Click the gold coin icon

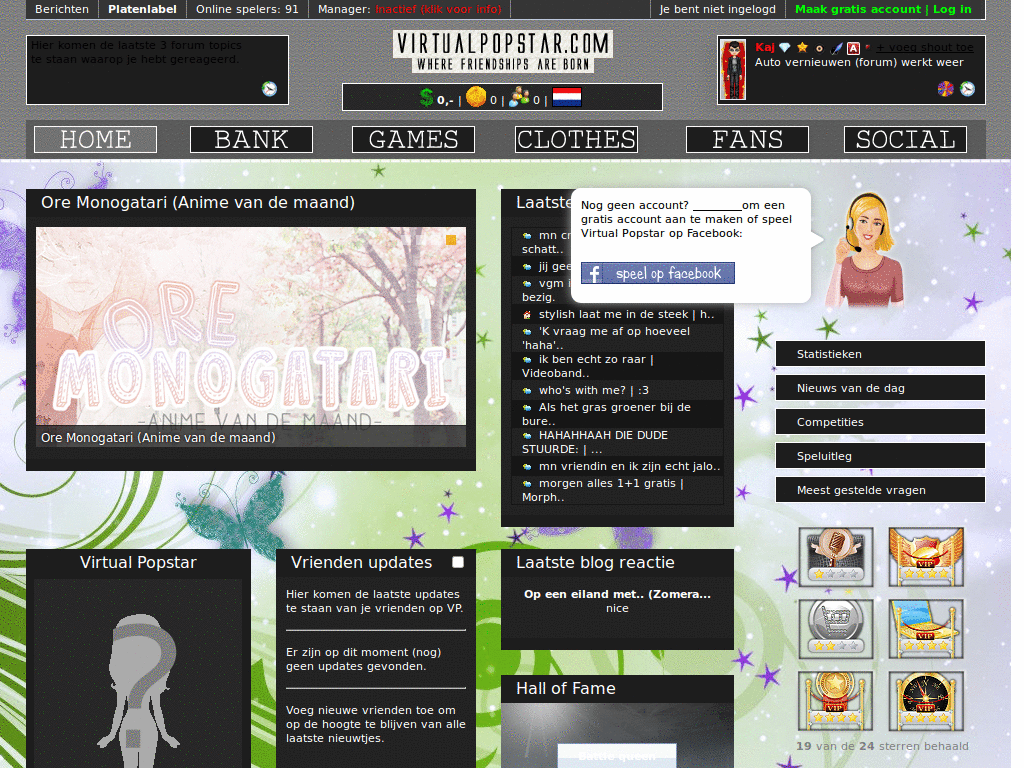pyautogui.click(x=476, y=97)
